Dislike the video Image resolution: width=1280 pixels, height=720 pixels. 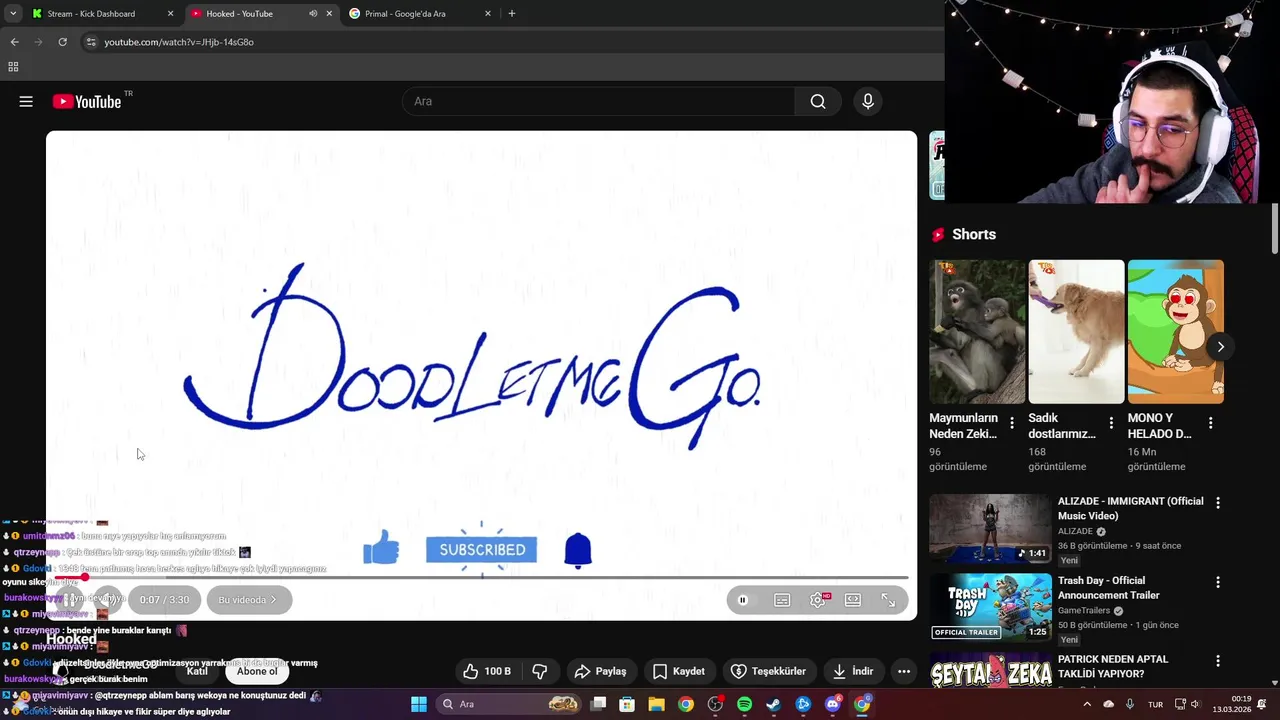click(x=540, y=671)
